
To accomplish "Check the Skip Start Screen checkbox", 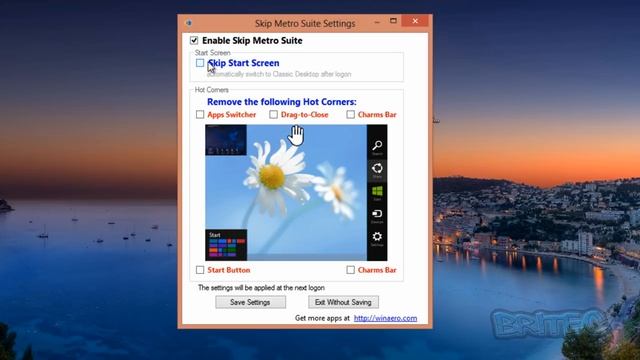I will [200, 63].
